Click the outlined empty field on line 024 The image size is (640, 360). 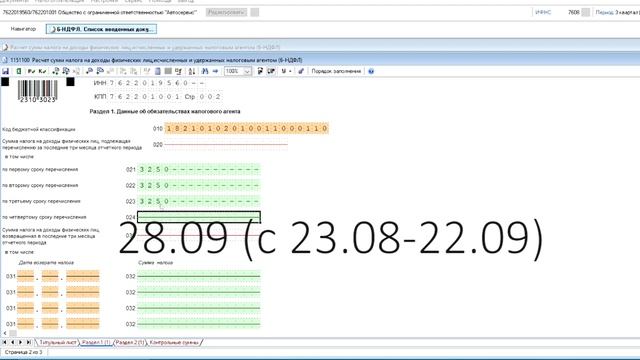pos(199,217)
